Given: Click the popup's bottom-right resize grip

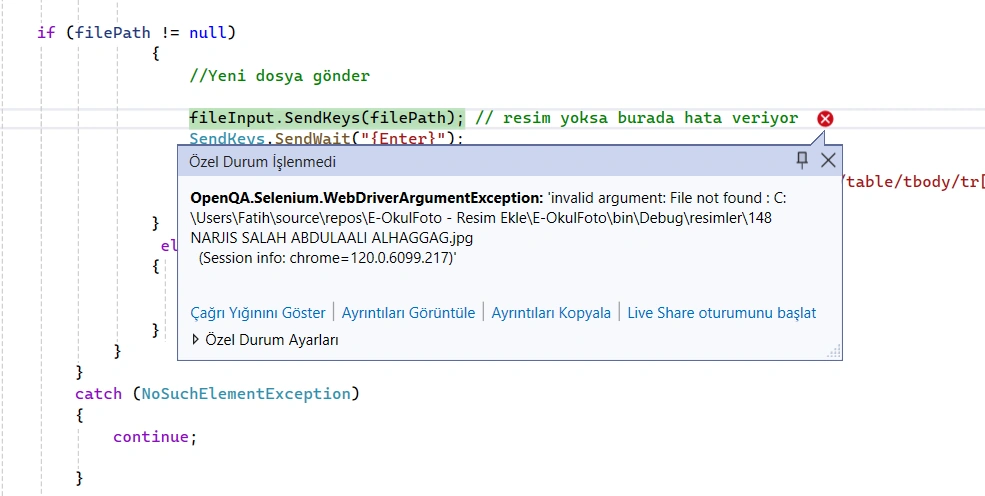Looking at the screenshot, I should point(834,352).
